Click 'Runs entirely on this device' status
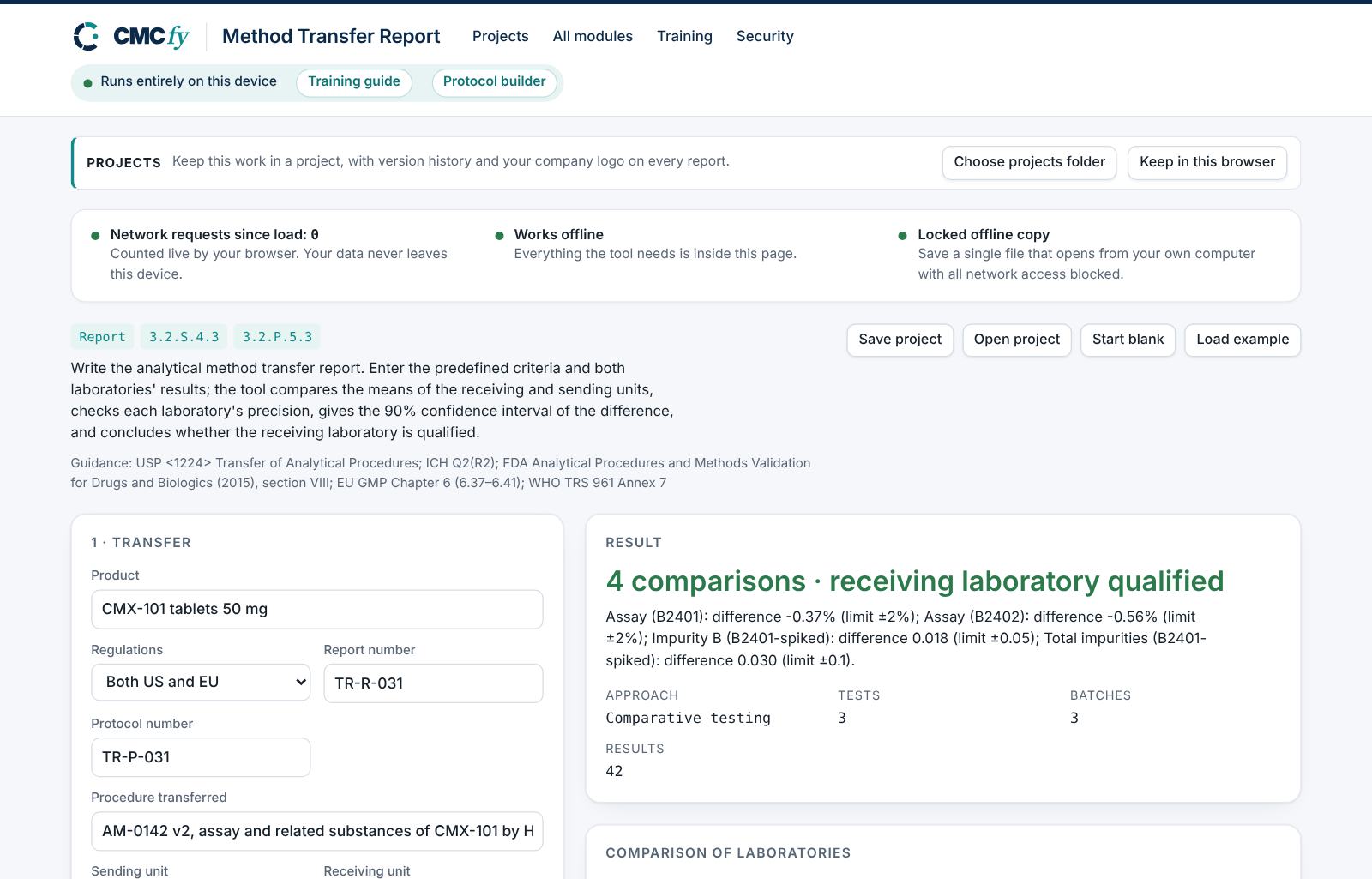Viewport: 1372px width, 879px height. pos(189,81)
